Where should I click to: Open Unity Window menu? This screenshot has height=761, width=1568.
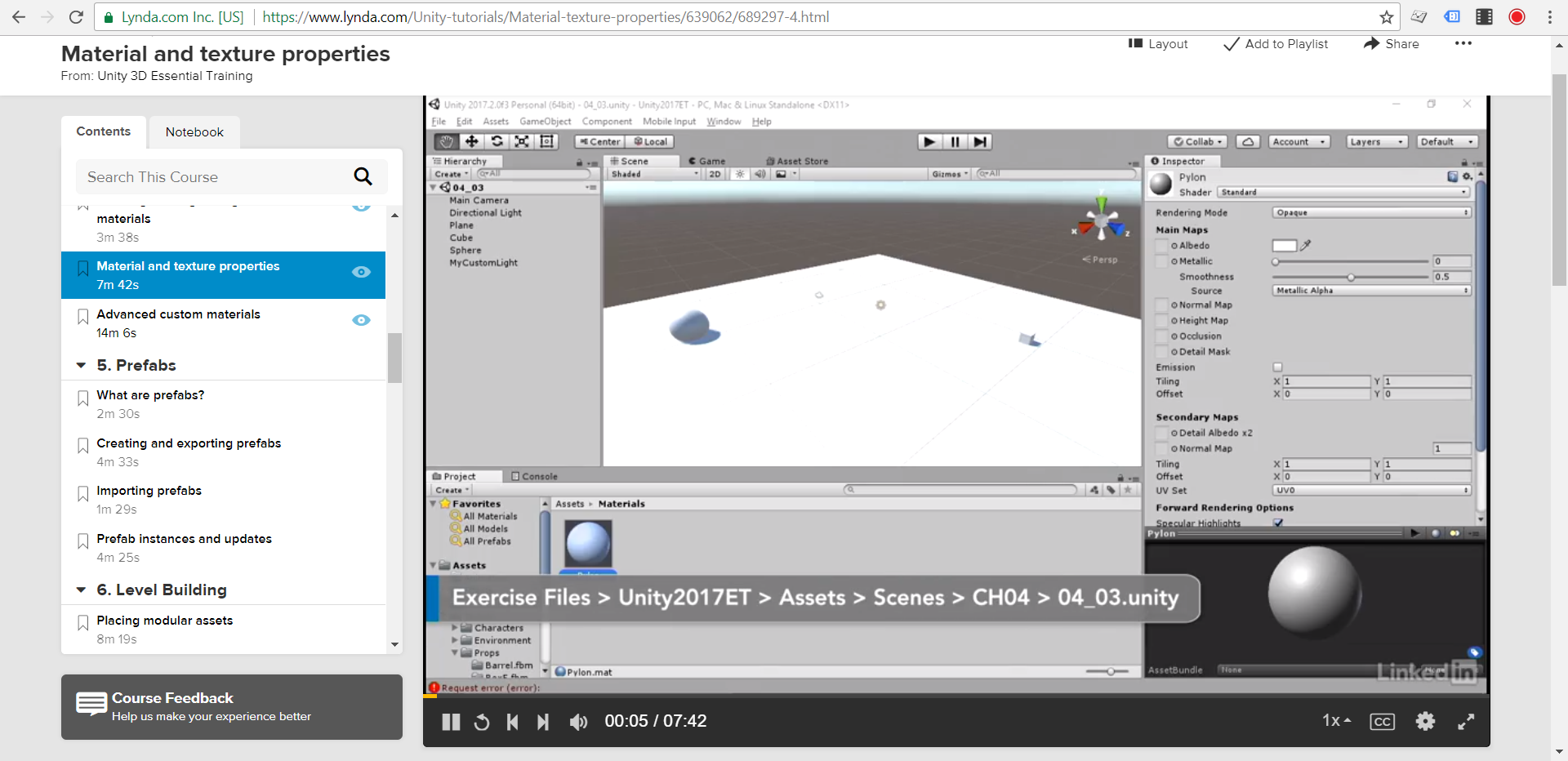pyautogui.click(x=724, y=122)
